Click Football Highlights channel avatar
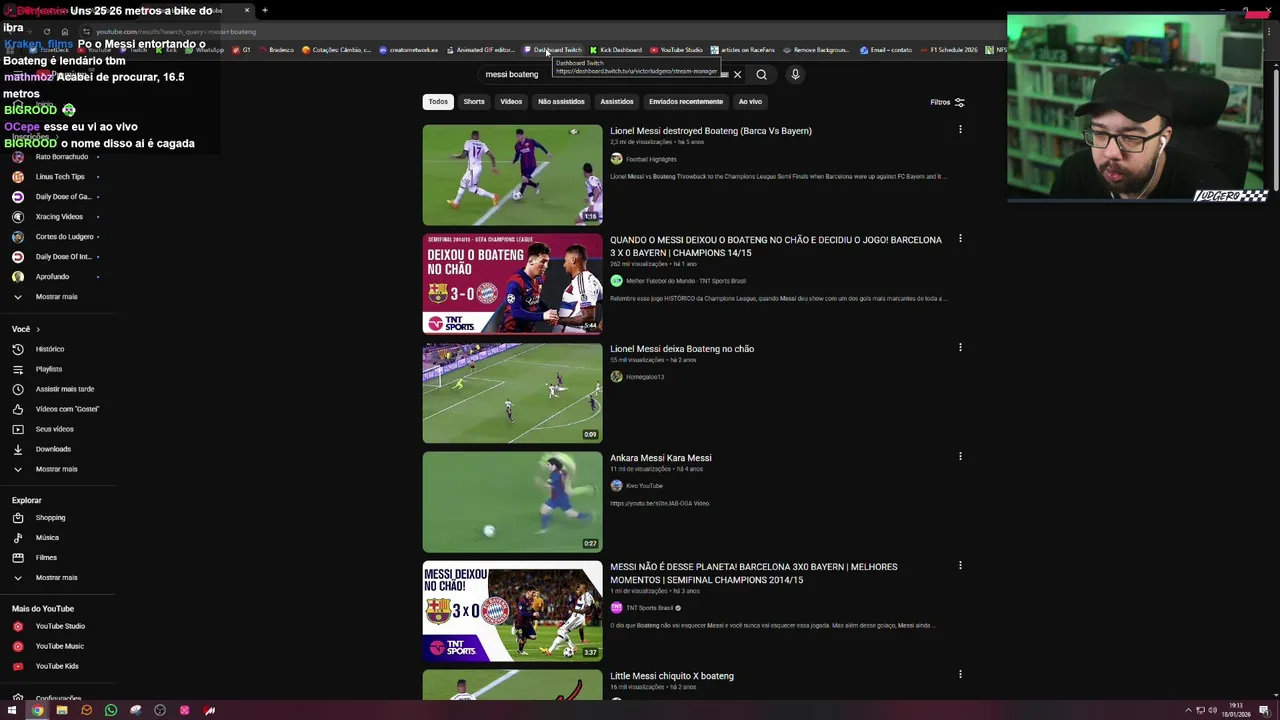This screenshot has width=1280, height=720. [x=616, y=159]
